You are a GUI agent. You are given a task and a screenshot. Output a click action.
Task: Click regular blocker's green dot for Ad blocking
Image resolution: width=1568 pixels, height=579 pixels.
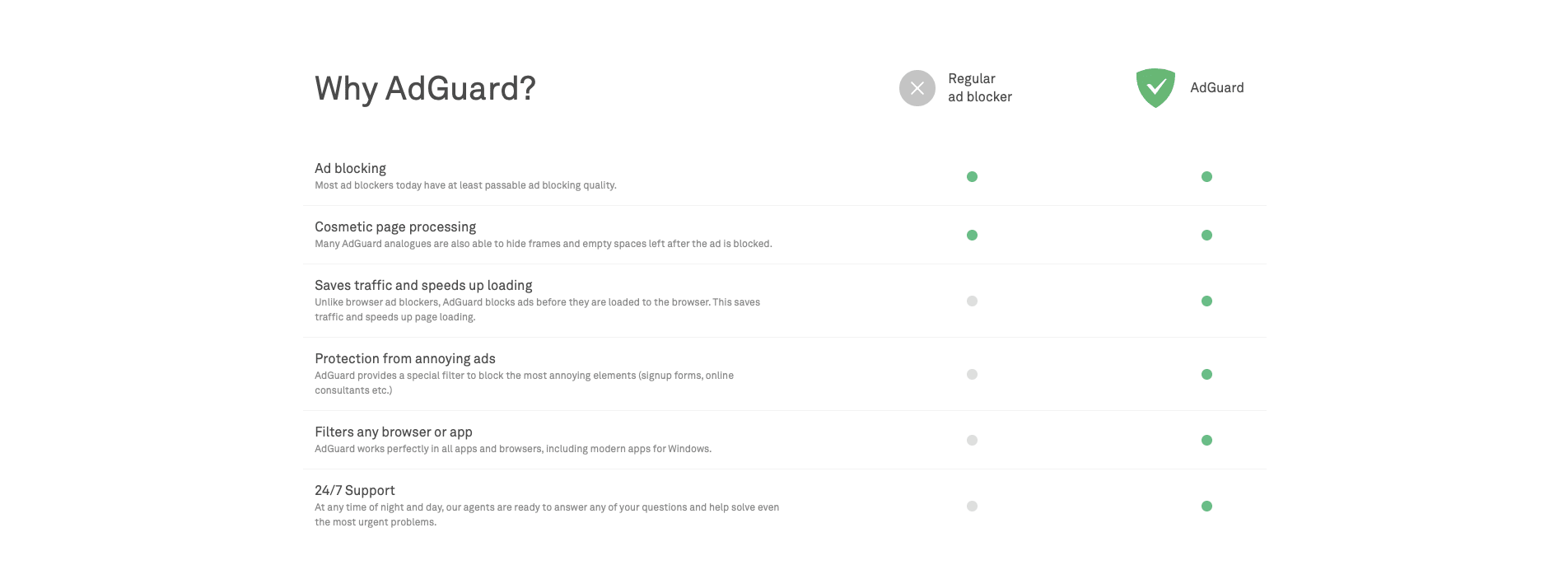(x=972, y=176)
